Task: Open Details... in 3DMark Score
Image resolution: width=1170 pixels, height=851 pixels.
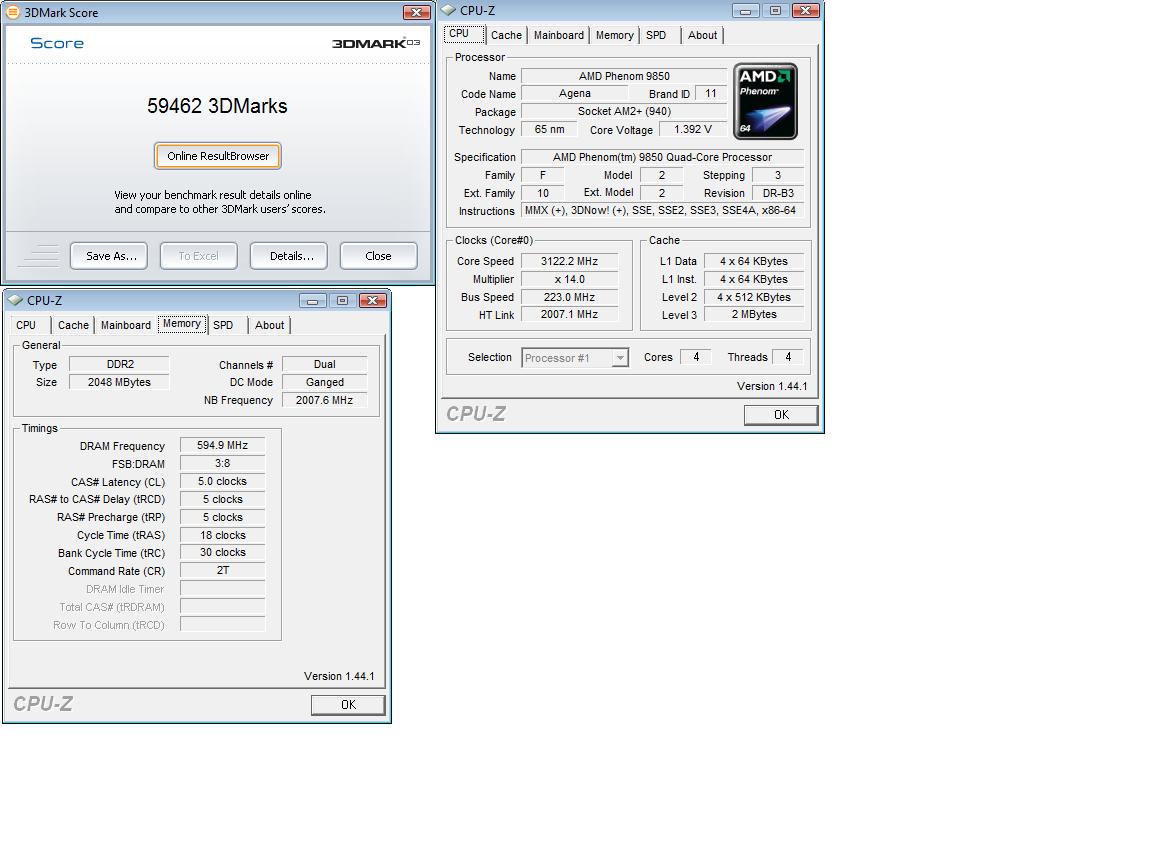Action: [x=289, y=256]
